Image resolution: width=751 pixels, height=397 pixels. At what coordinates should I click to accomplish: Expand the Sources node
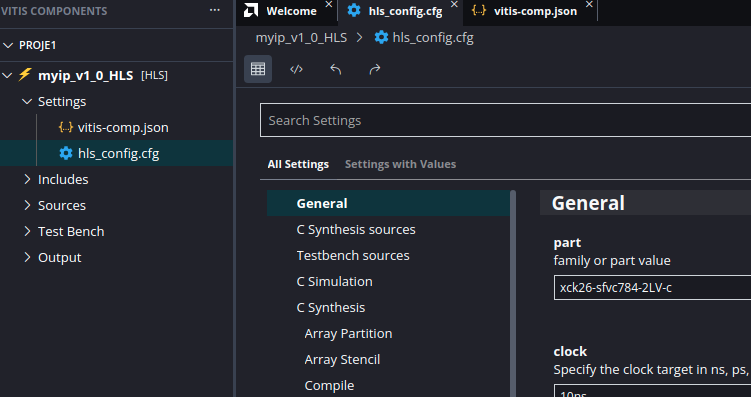coord(27,205)
